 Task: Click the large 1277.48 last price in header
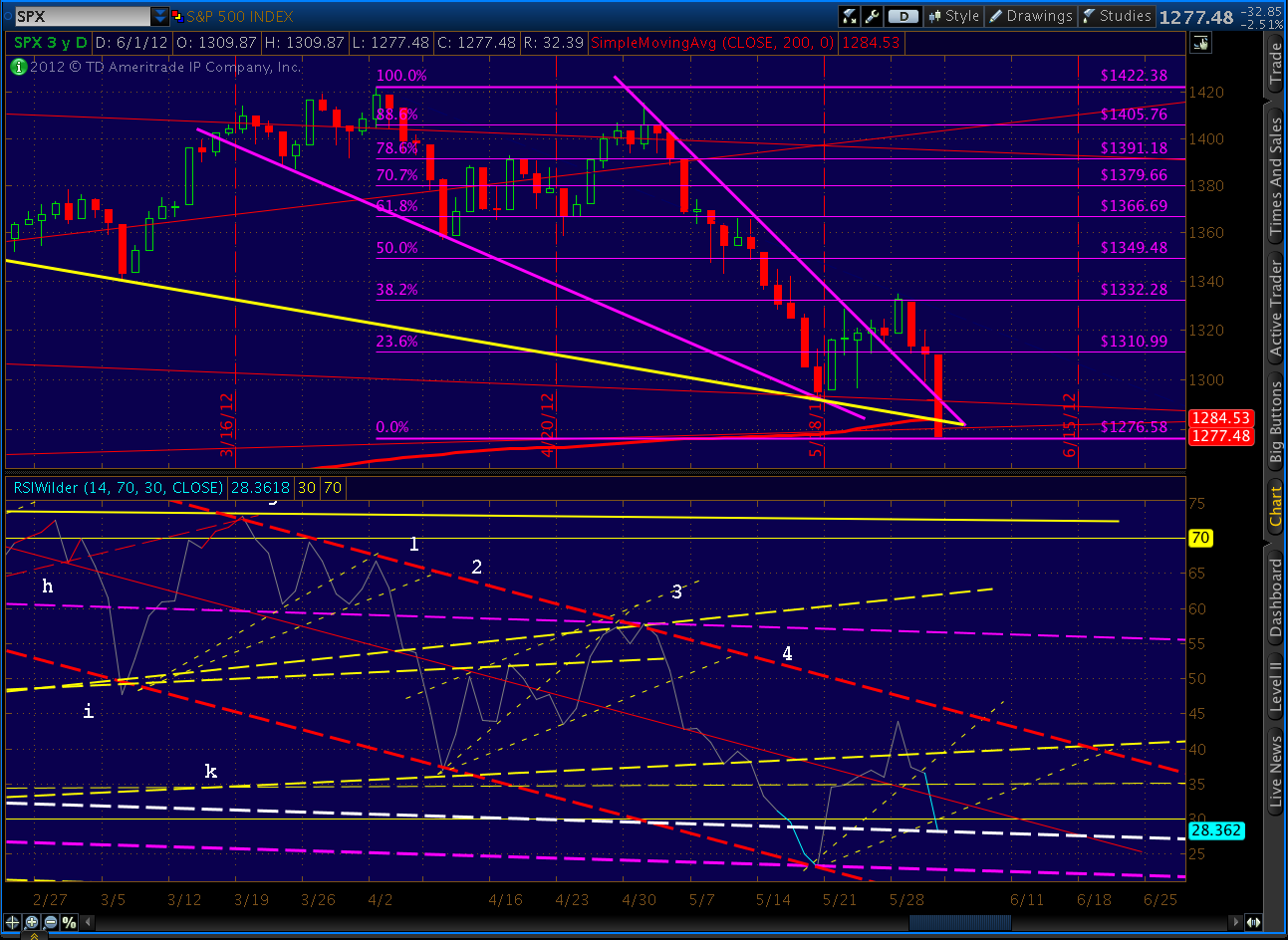click(x=1196, y=17)
